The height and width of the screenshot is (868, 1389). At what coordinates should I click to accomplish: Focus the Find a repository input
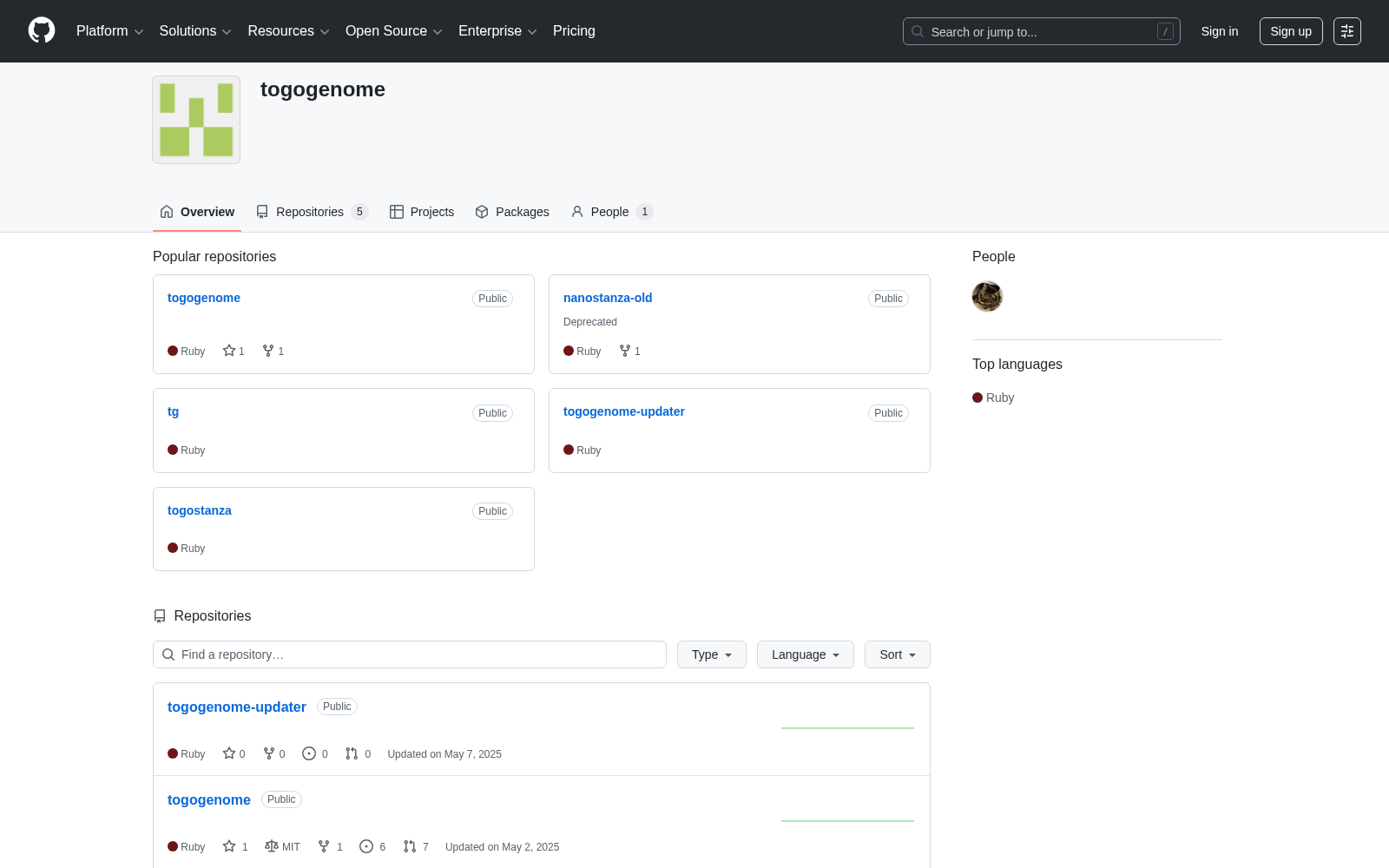pyautogui.click(x=410, y=654)
